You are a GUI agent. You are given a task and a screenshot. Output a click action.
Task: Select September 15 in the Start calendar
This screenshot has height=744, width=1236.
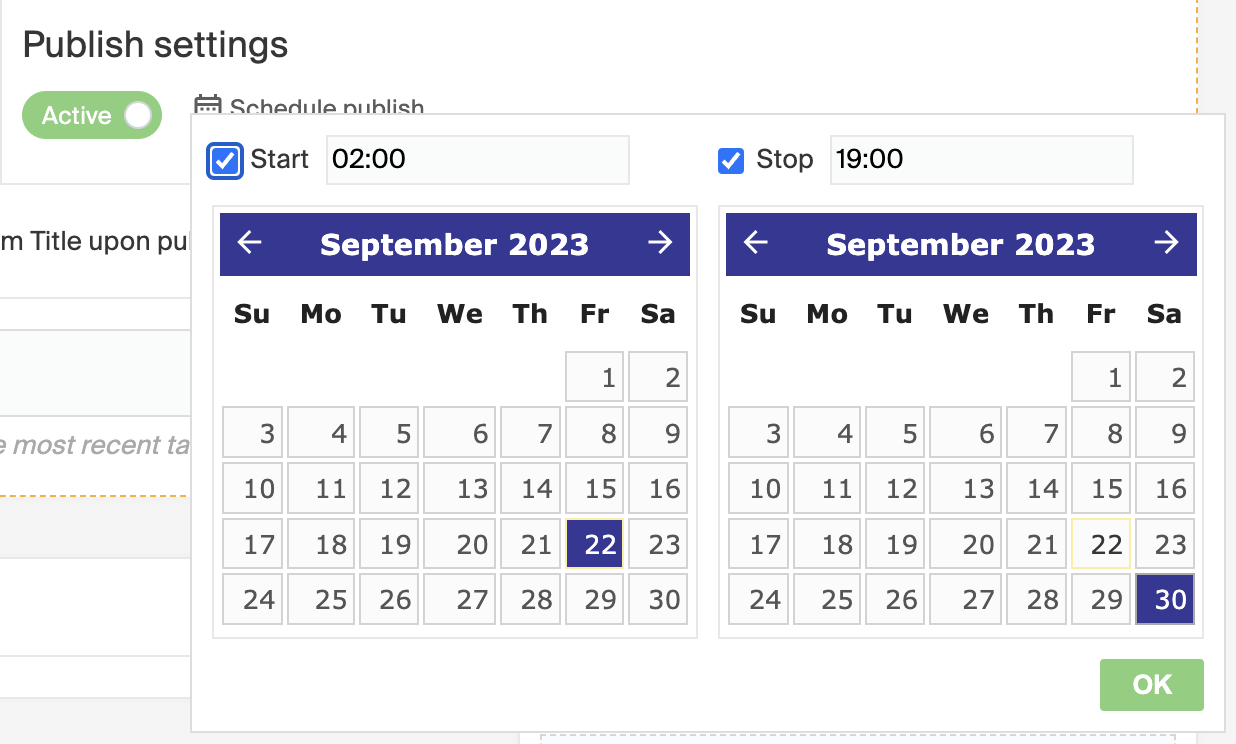595,488
